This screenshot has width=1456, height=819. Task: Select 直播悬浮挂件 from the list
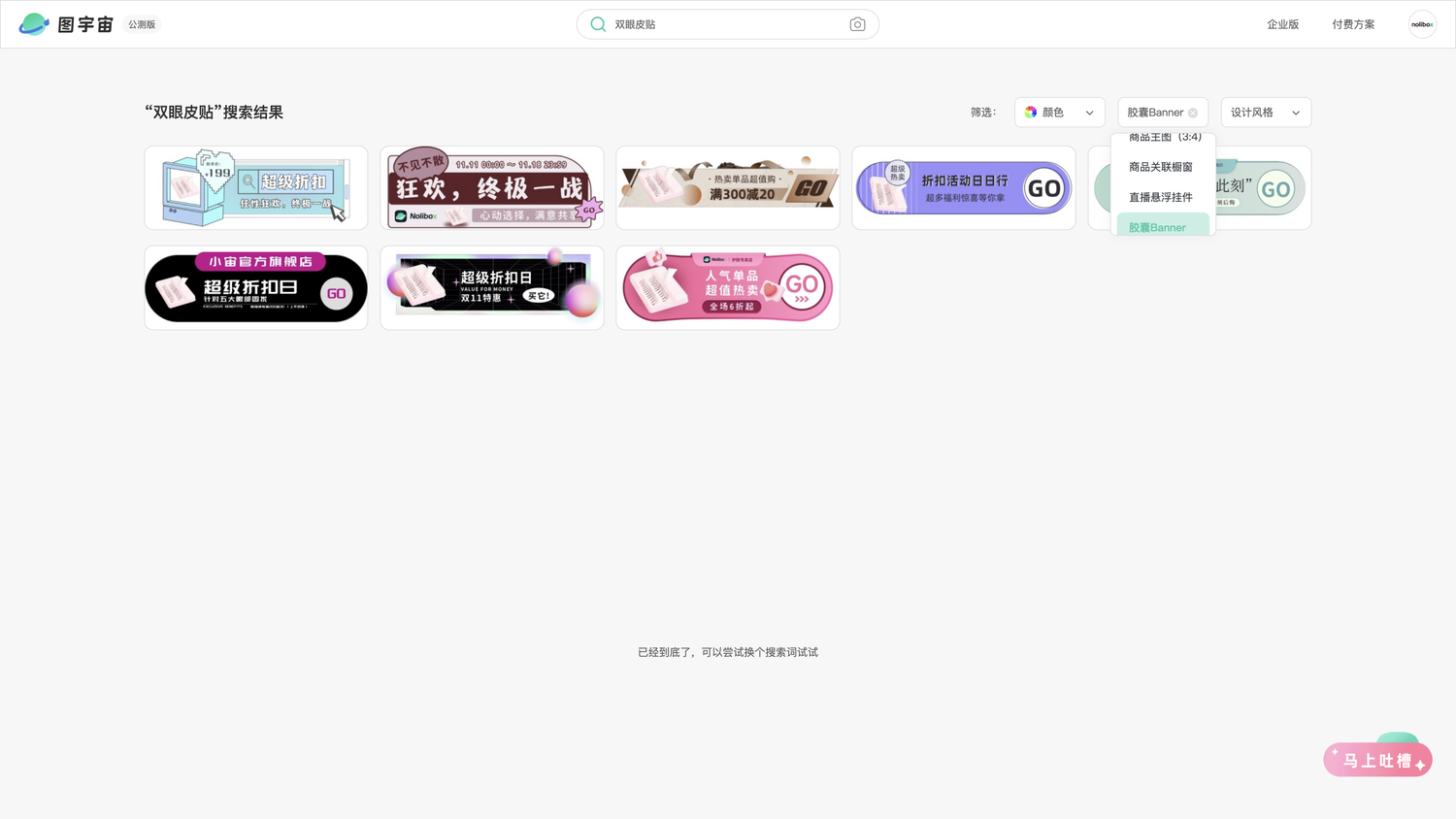tap(1161, 197)
